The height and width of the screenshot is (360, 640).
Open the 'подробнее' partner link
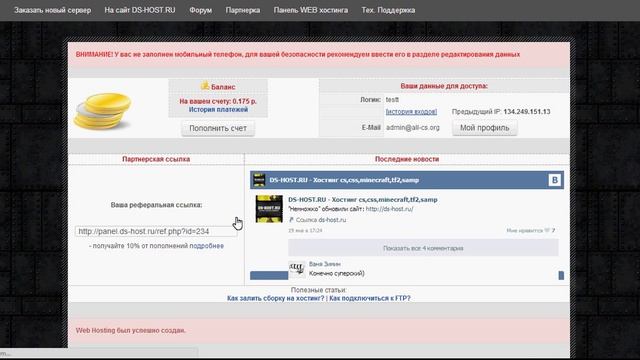point(207,246)
